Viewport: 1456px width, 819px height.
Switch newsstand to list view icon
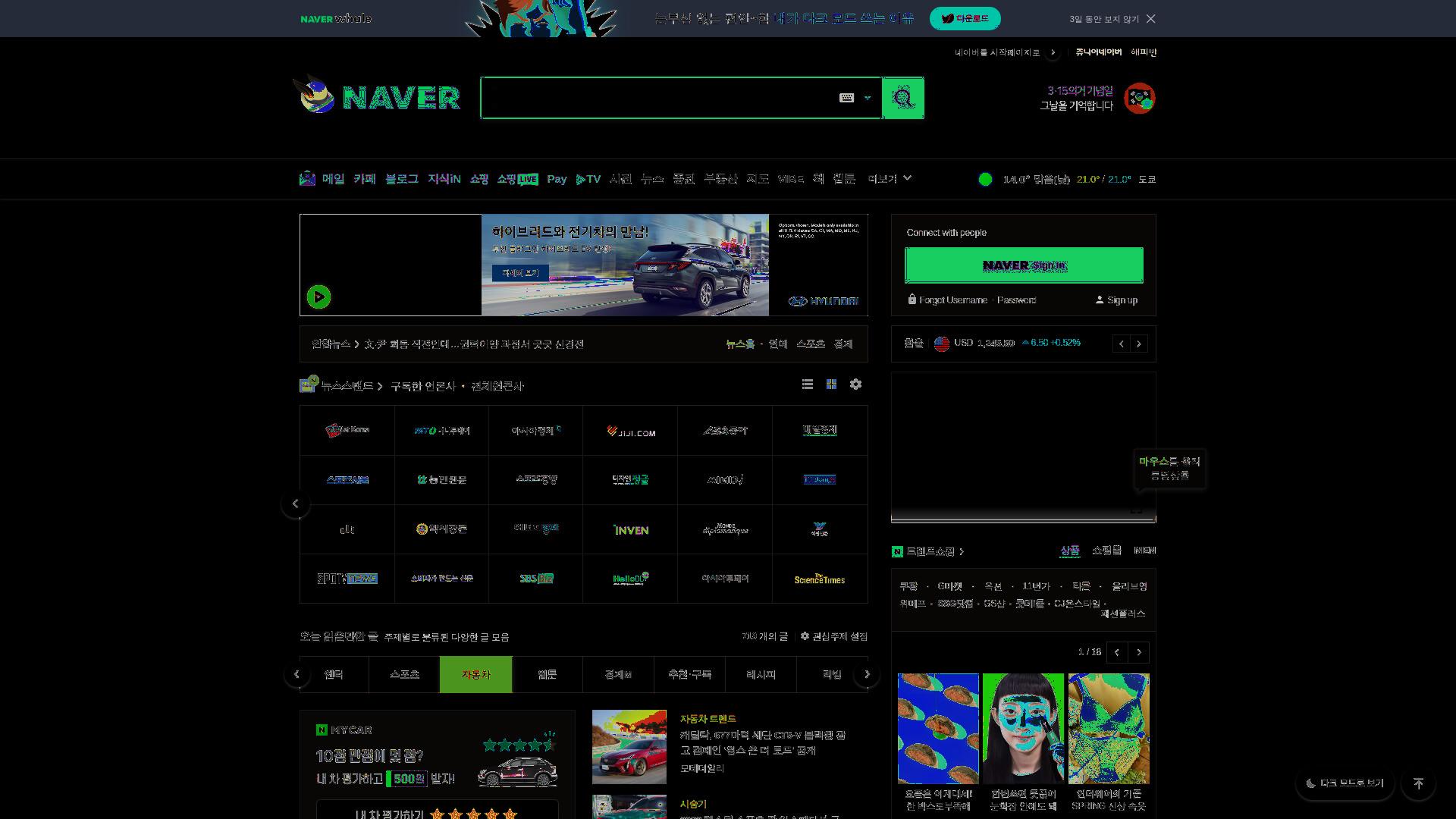[808, 384]
